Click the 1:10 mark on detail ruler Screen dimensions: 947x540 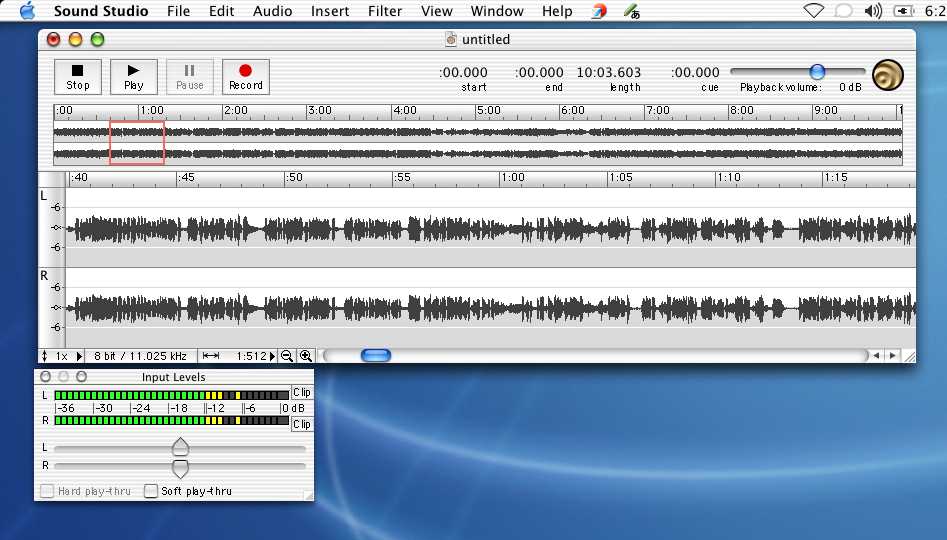[729, 178]
